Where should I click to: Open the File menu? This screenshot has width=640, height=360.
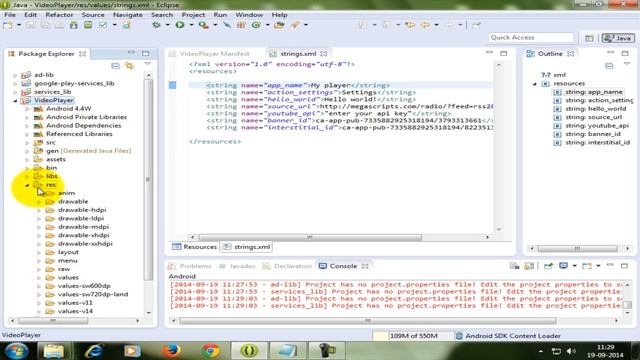[x=10, y=15]
